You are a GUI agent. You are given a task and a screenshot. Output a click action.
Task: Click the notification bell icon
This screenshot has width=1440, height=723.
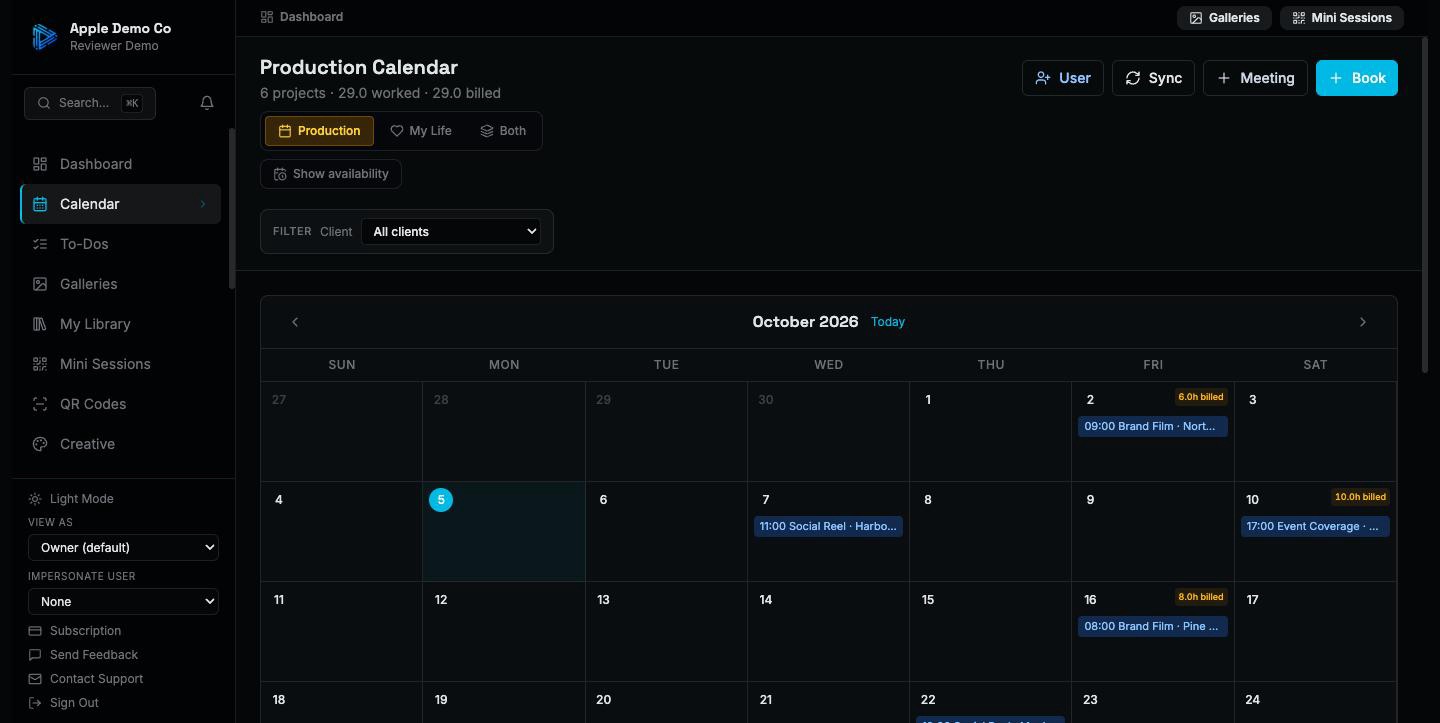pyautogui.click(x=207, y=103)
